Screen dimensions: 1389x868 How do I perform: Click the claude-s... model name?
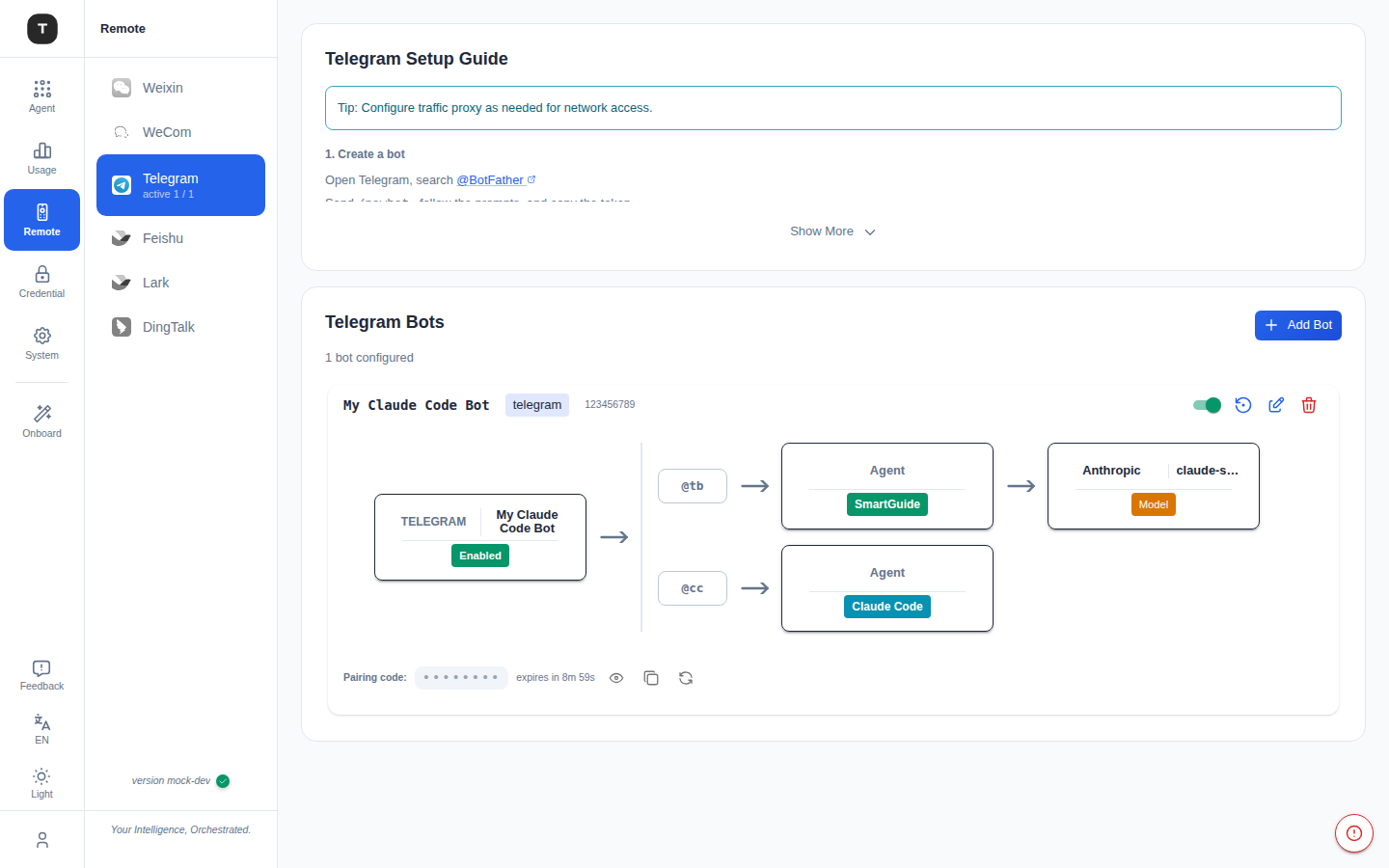pos(1208,471)
